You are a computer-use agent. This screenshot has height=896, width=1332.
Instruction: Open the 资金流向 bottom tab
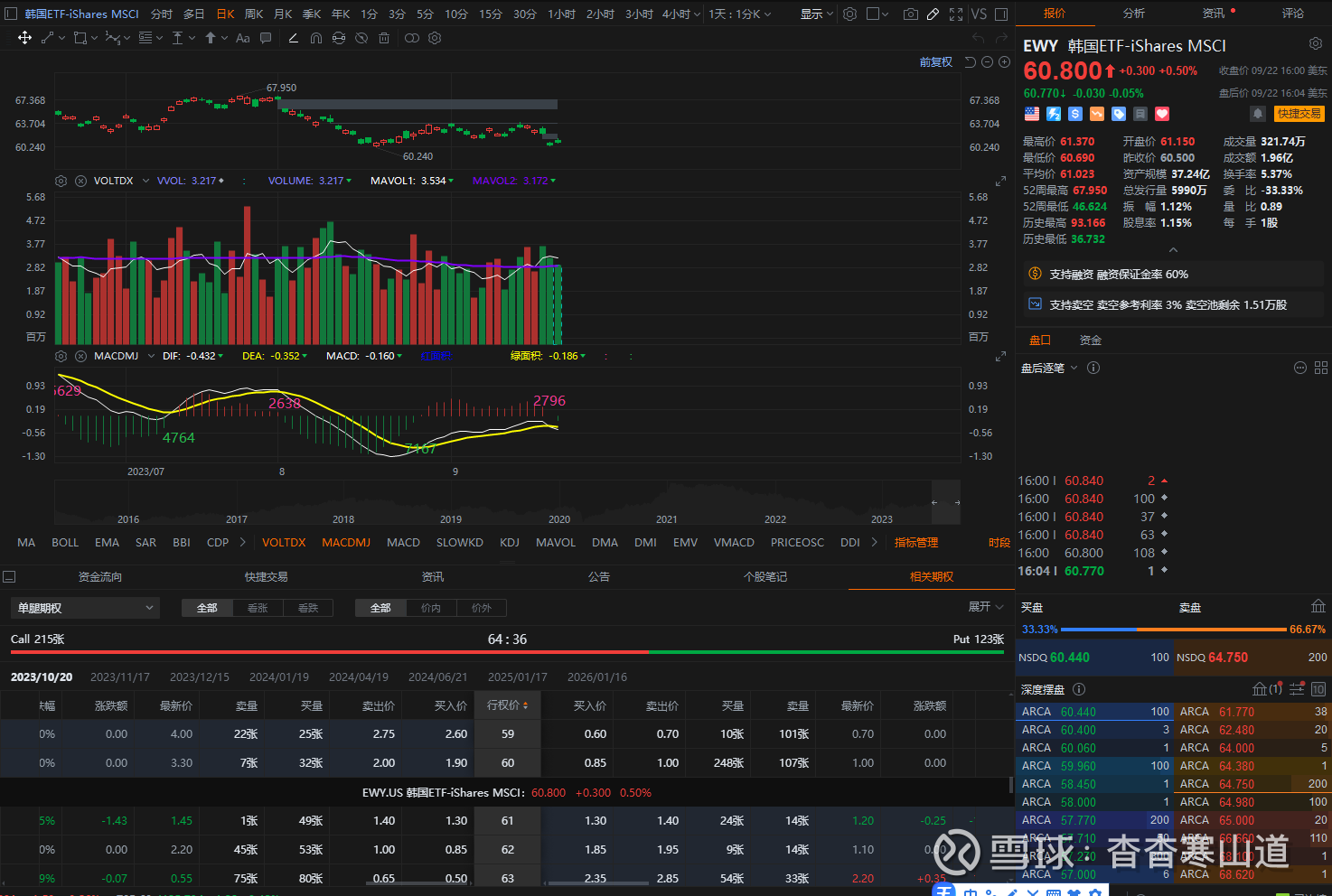click(99, 577)
